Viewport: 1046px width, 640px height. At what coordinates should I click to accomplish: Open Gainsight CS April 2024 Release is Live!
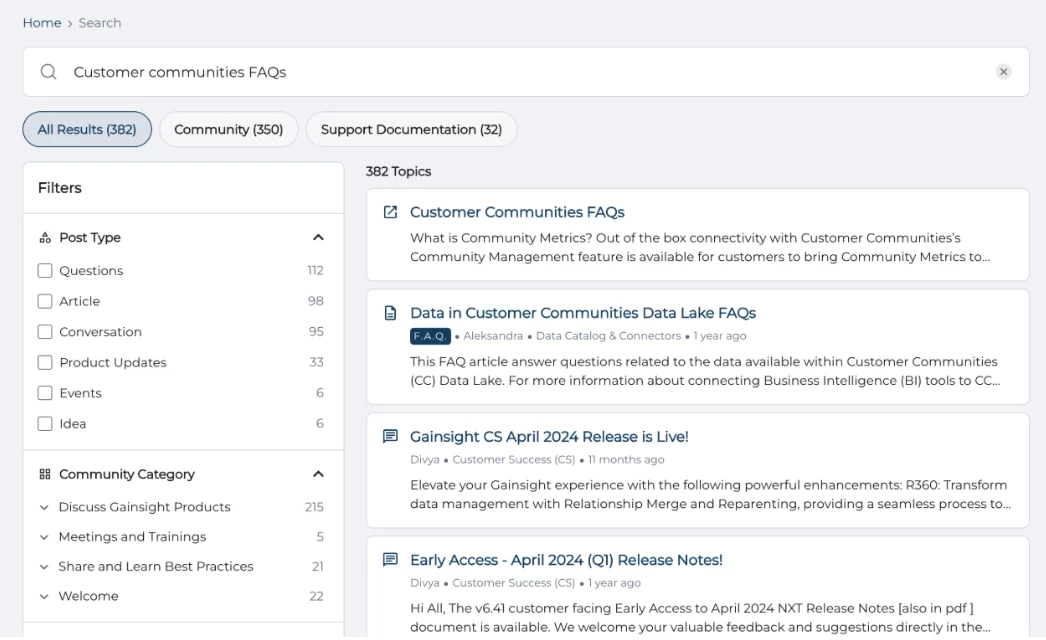tap(549, 436)
